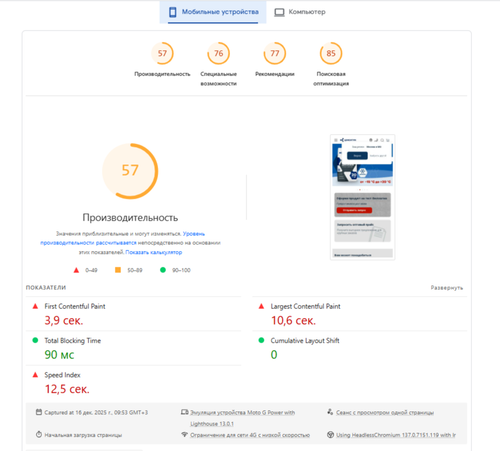Click the session icon beside Сеанс с просмотром

pyautogui.click(x=330, y=412)
